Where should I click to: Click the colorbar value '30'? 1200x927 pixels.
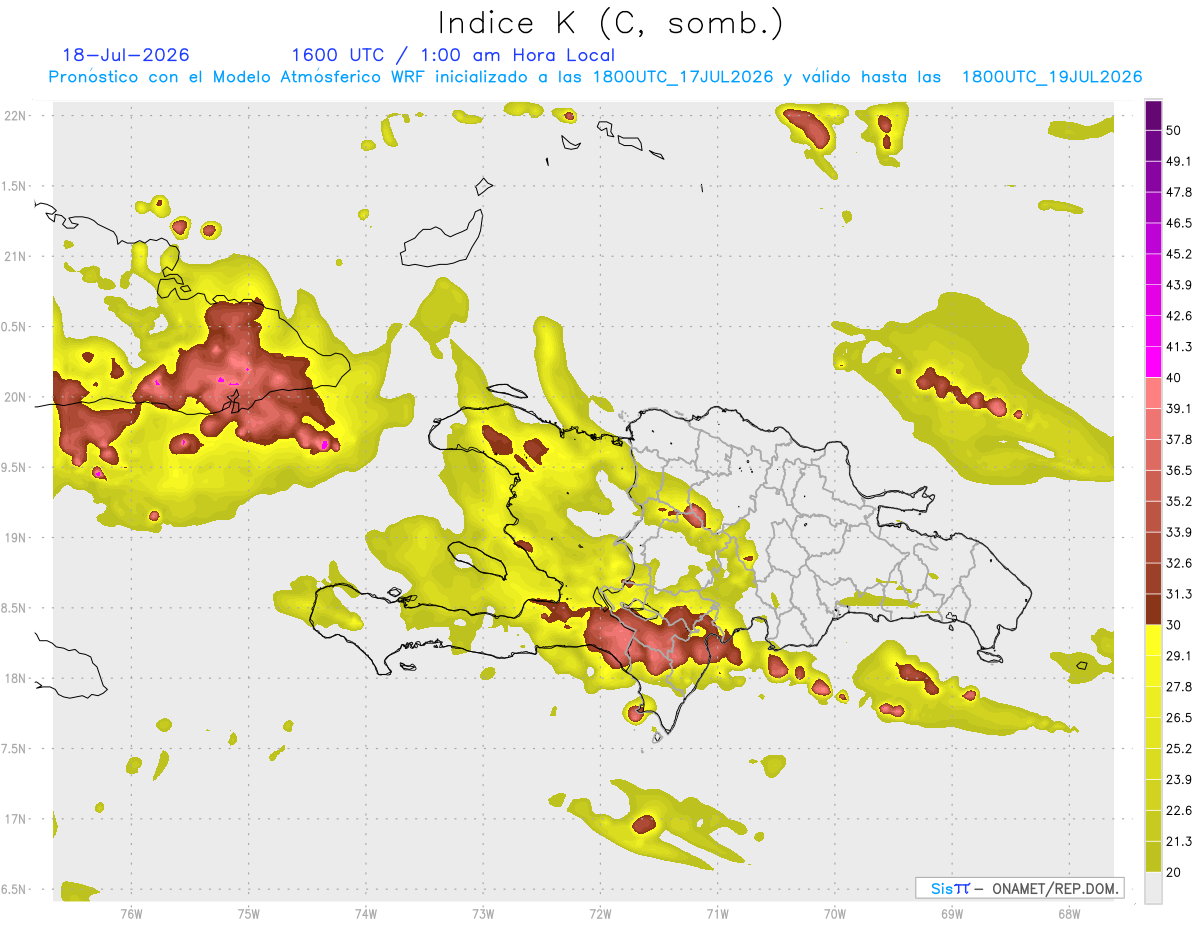(x=1176, y=625)
